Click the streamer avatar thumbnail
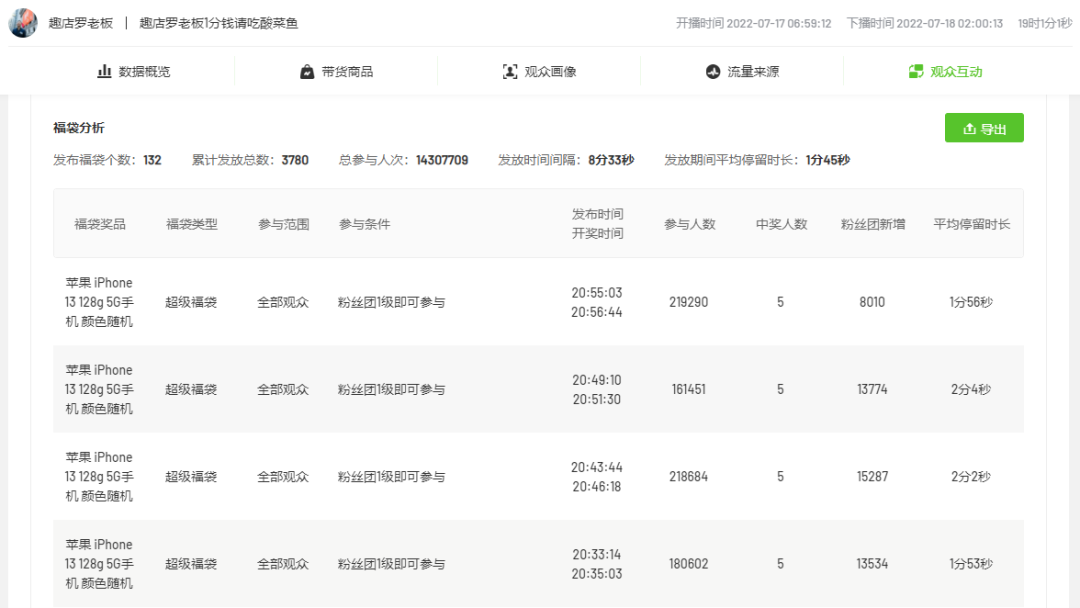Screen dimensions: 1080x608 [23, 23]
